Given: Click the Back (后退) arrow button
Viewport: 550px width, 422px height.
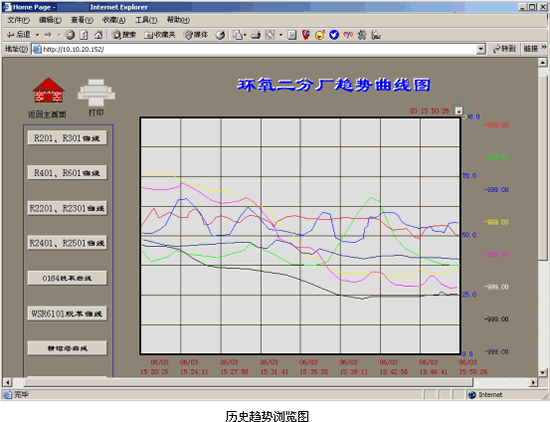Looking at the screenshot, I should [x=19, y=35].
